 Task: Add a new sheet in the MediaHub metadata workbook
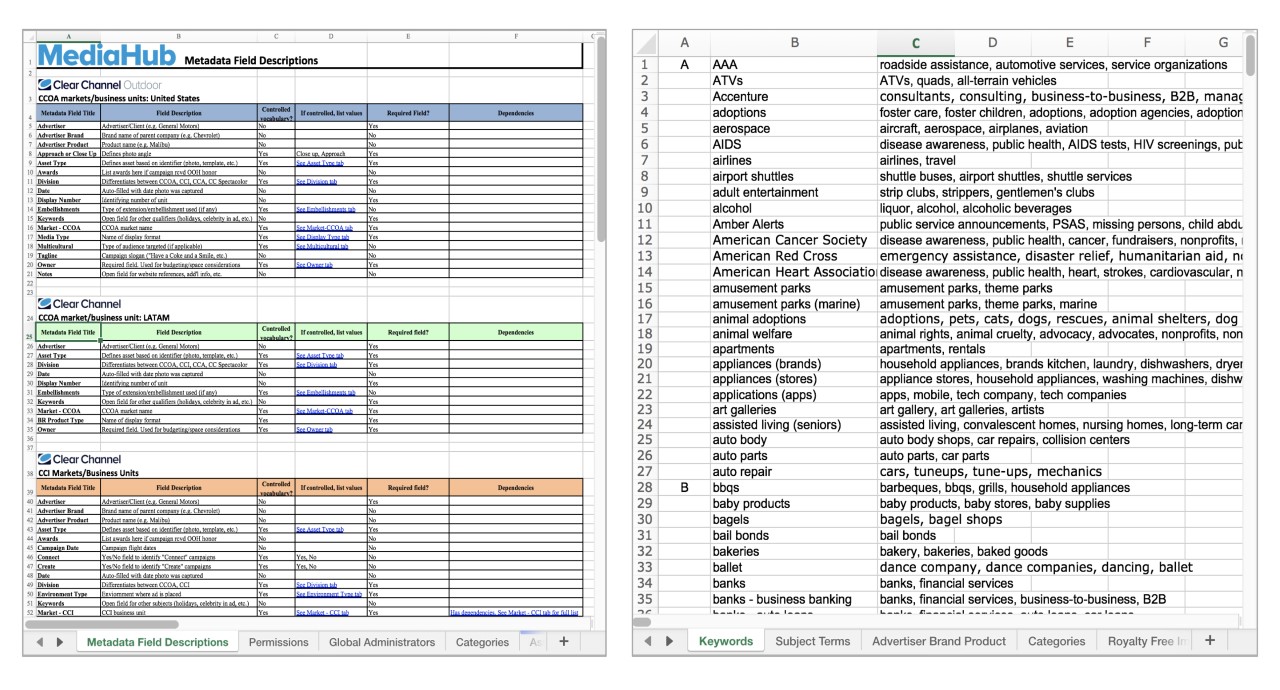(563, 642)
